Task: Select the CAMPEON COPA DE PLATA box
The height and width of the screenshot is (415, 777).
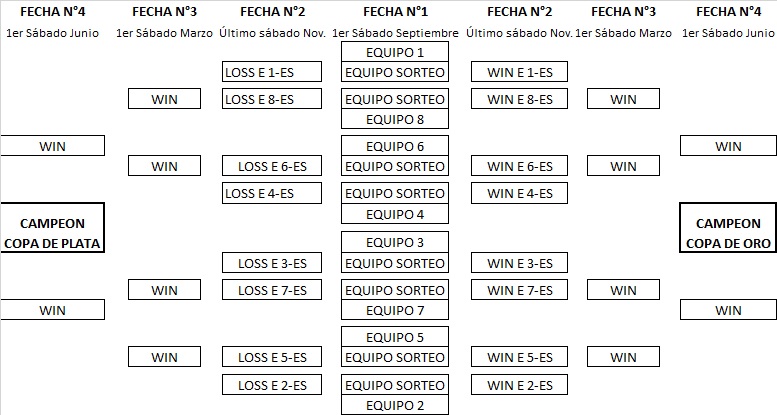Action: click(x=53, y=228)
